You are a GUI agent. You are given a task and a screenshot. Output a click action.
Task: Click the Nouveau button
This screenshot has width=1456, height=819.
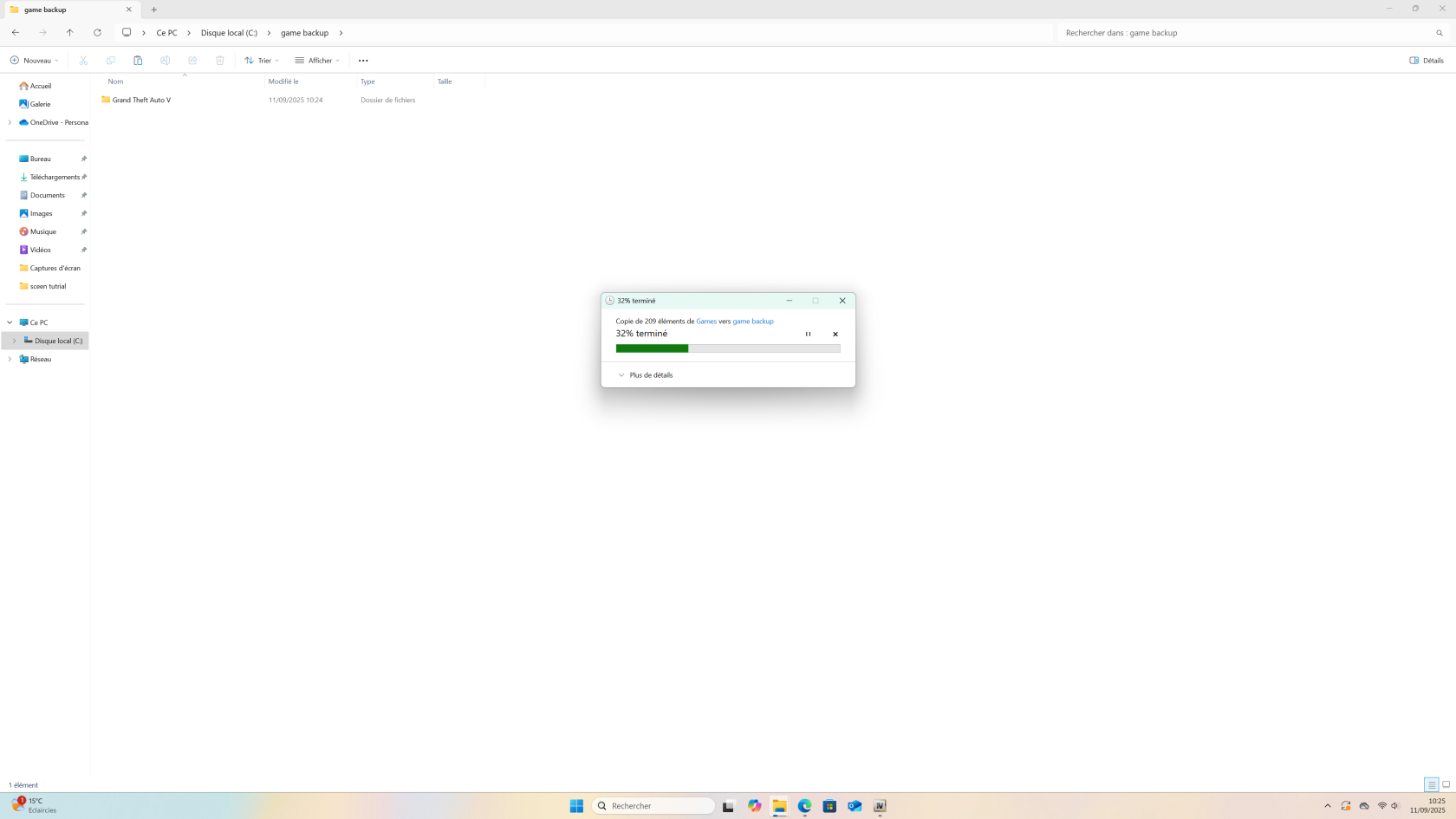(x=34, y=61)
